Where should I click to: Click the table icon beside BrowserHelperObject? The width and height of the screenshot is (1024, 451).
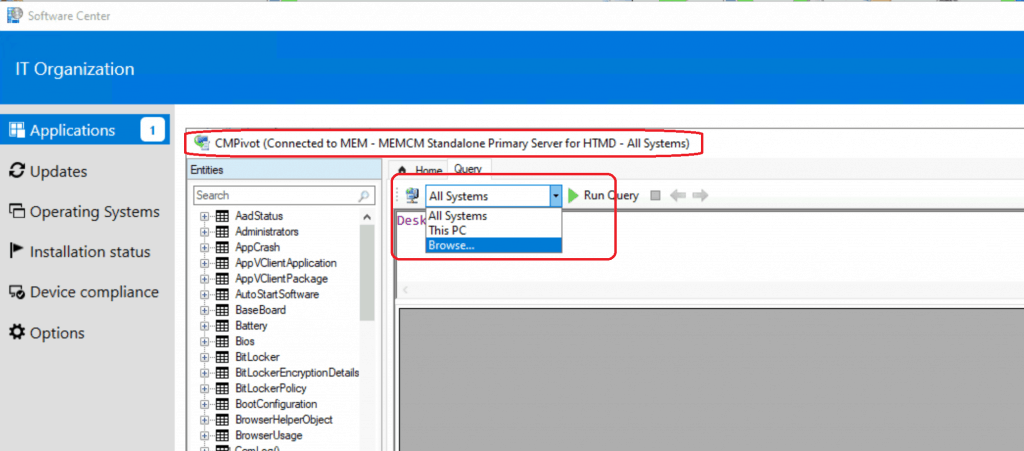tap(222, 420)
